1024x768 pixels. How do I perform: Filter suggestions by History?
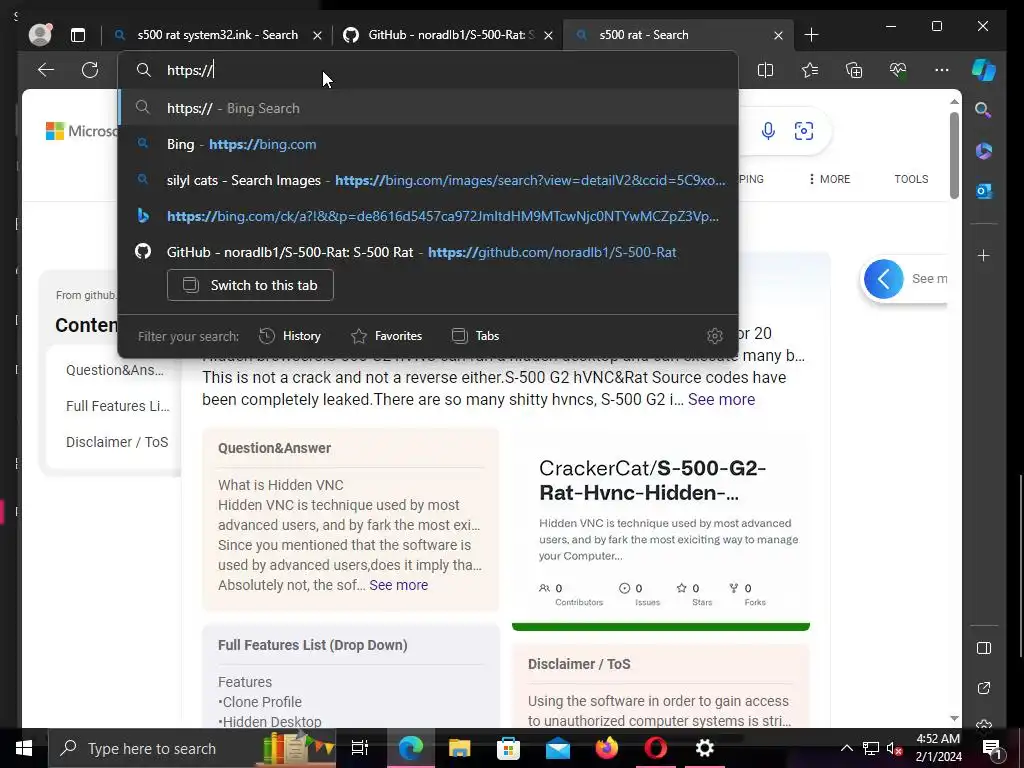[290, 336]
